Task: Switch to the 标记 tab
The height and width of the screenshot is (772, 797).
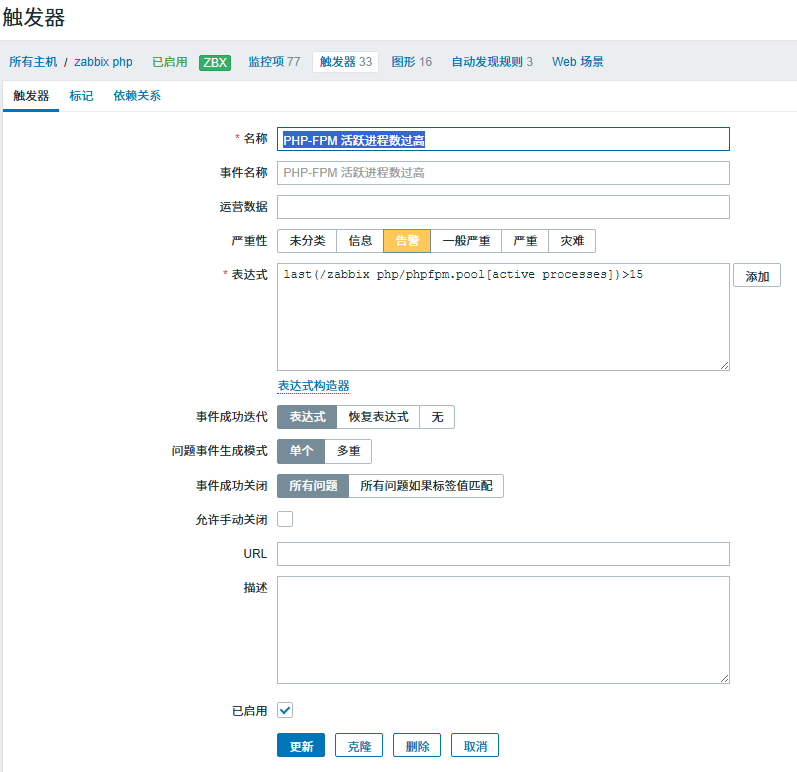Action: click(x=81, y=96)
